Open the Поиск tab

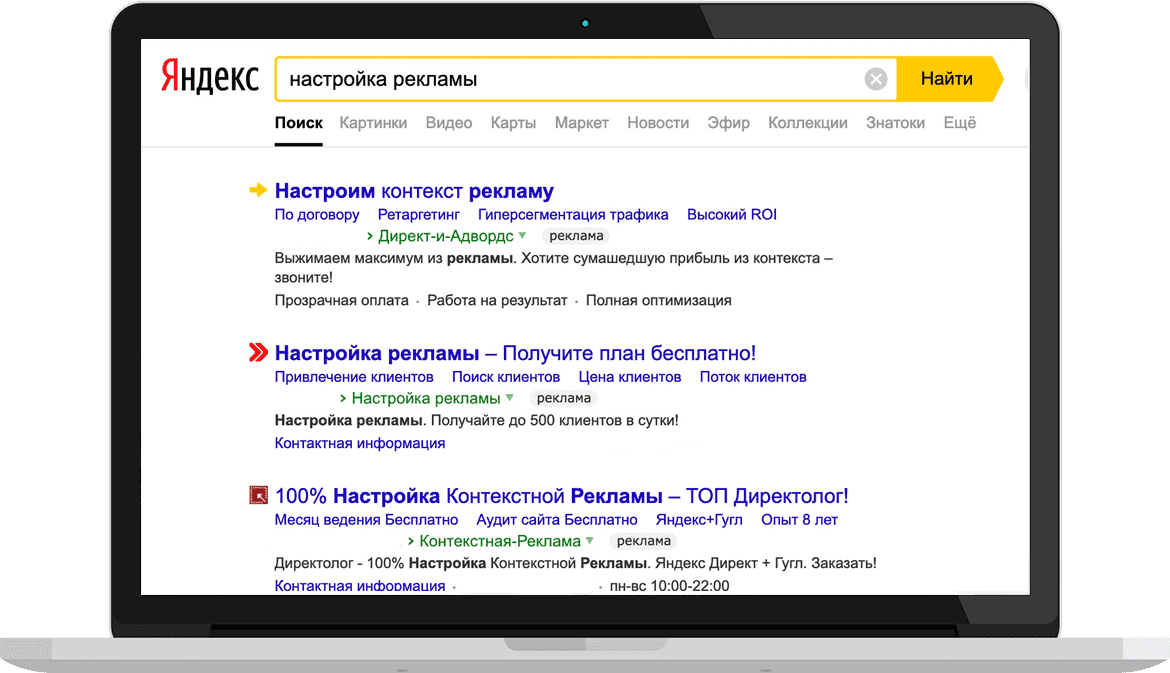pyautogui.click(x=298, y=122)
